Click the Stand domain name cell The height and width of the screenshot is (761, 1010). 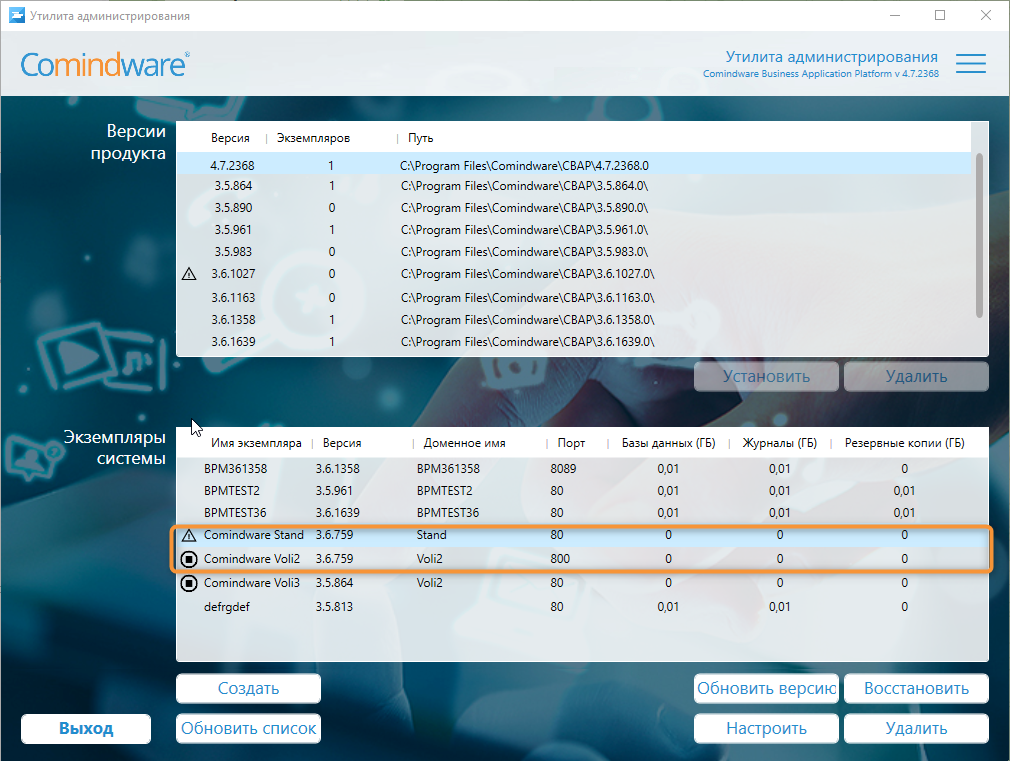coord(432,535)
